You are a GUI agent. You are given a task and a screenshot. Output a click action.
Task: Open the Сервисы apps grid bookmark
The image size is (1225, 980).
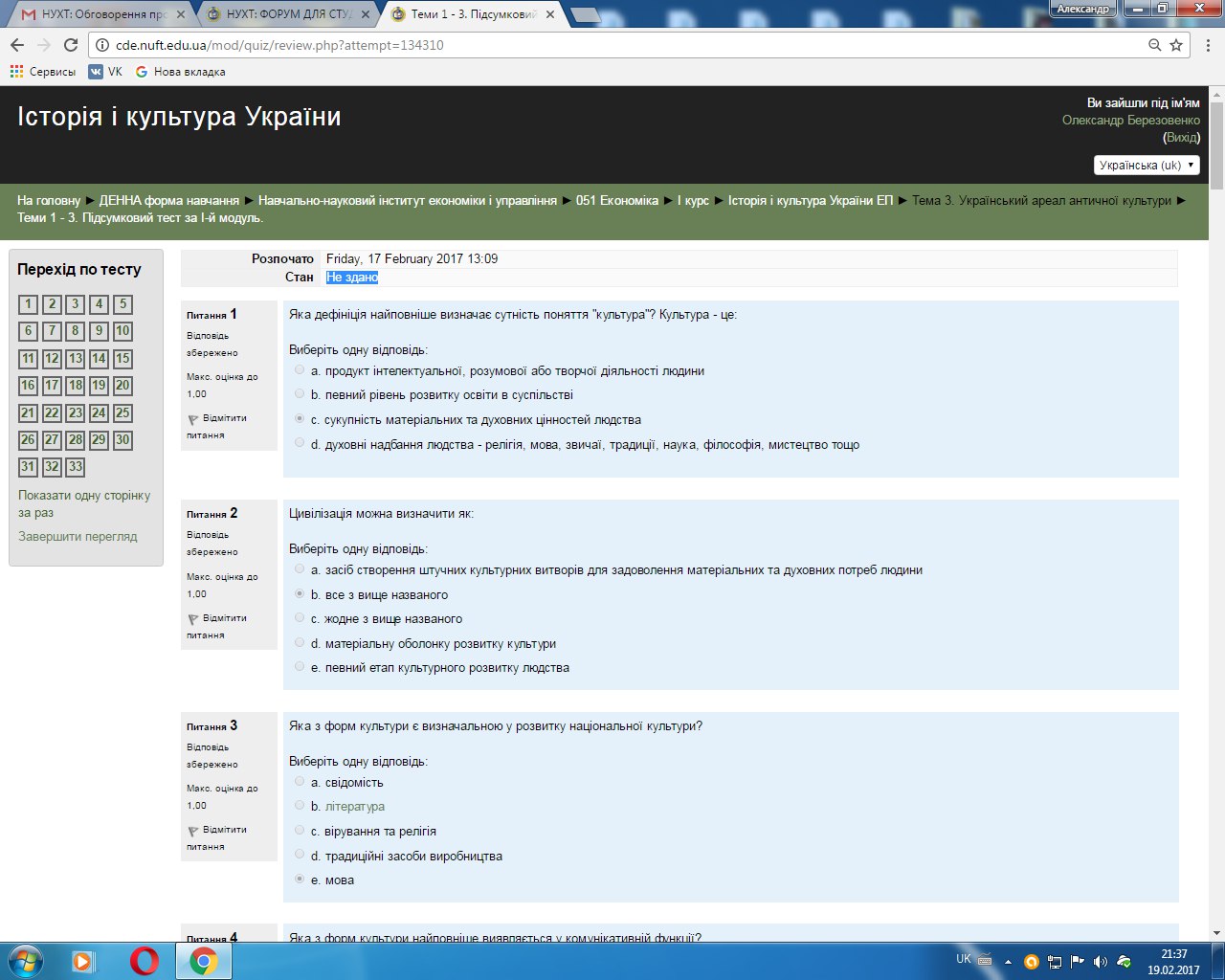click(x=16, y=72)
